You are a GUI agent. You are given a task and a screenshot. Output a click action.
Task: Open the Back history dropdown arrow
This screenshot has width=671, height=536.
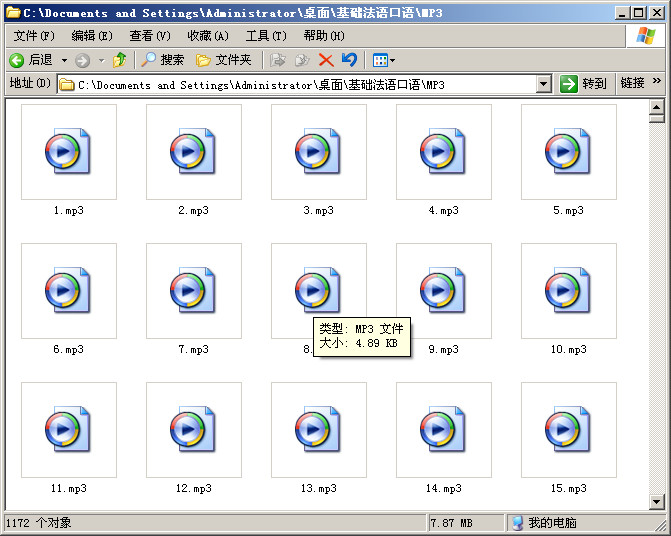point(64,60)
